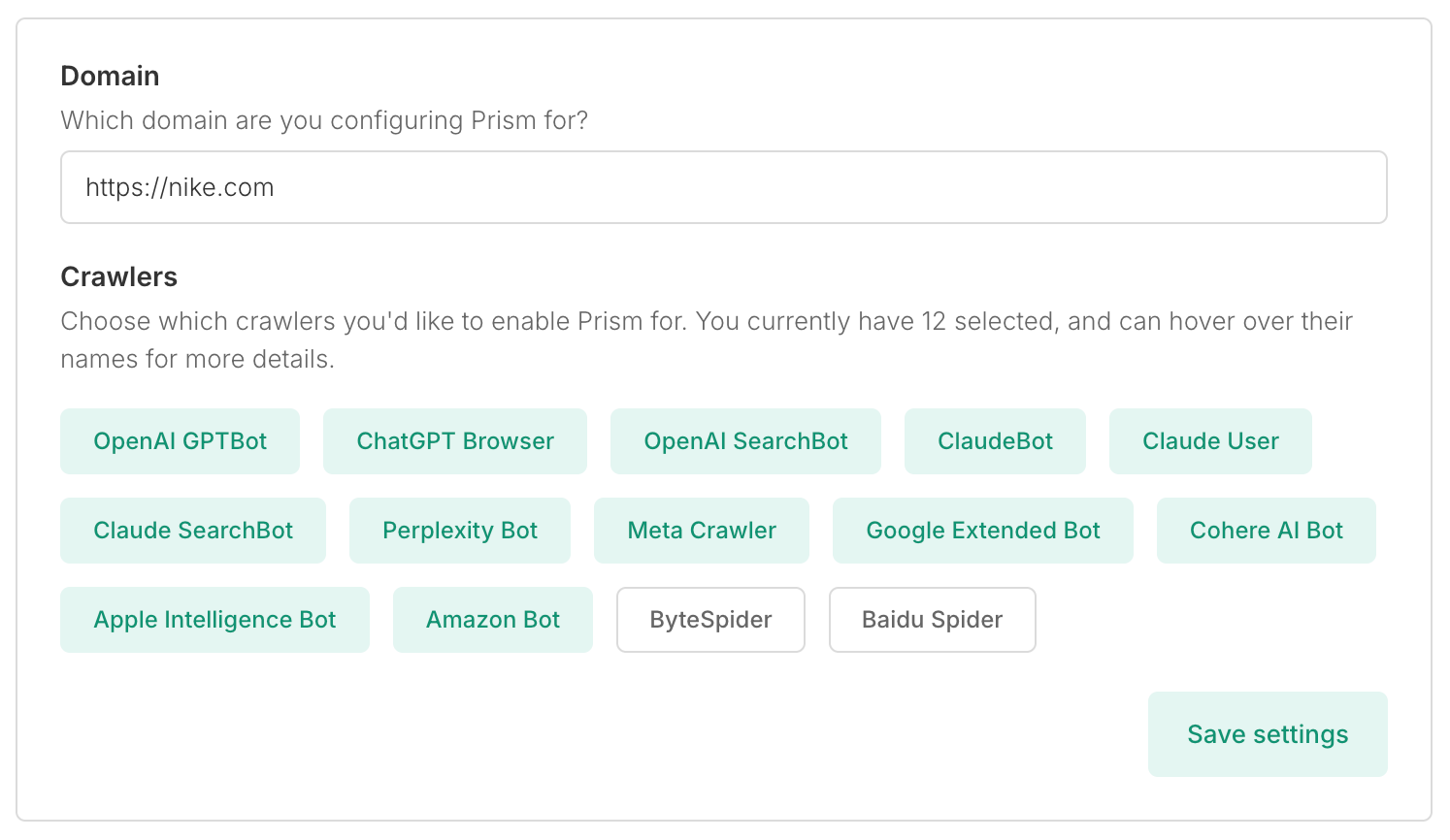The height and width of the screenshot is (840, 1450).
Task: Click the Save settings button
Action: tap(1267, 734)
